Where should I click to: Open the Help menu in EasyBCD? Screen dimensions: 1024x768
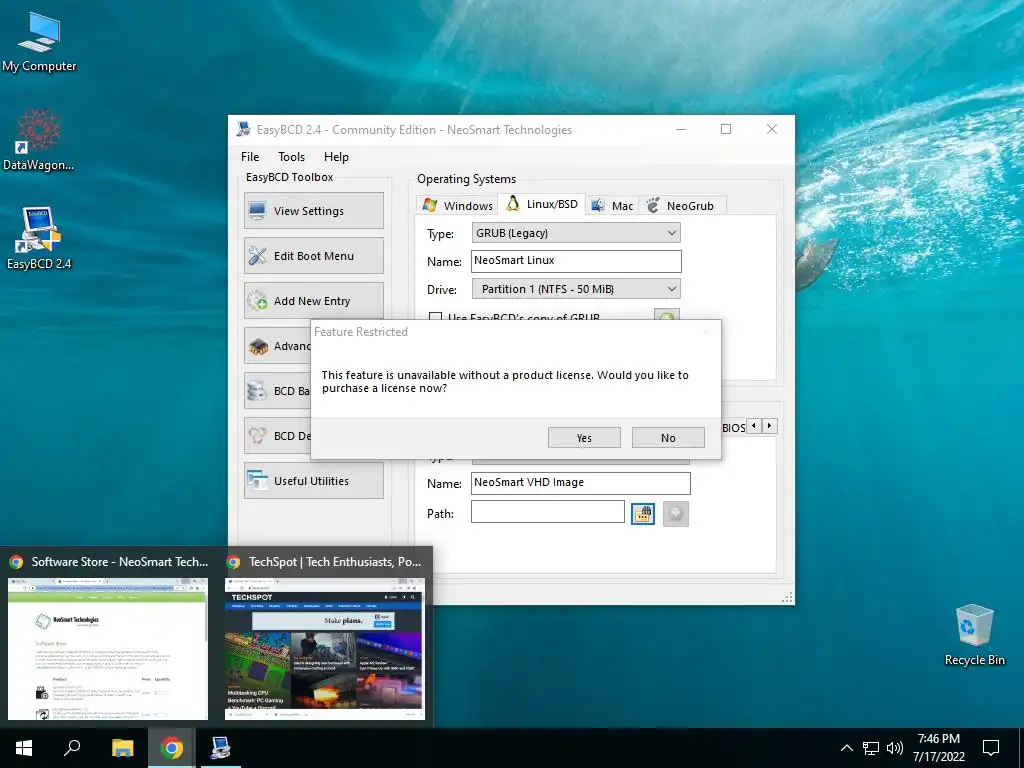(x=336, y=157)
